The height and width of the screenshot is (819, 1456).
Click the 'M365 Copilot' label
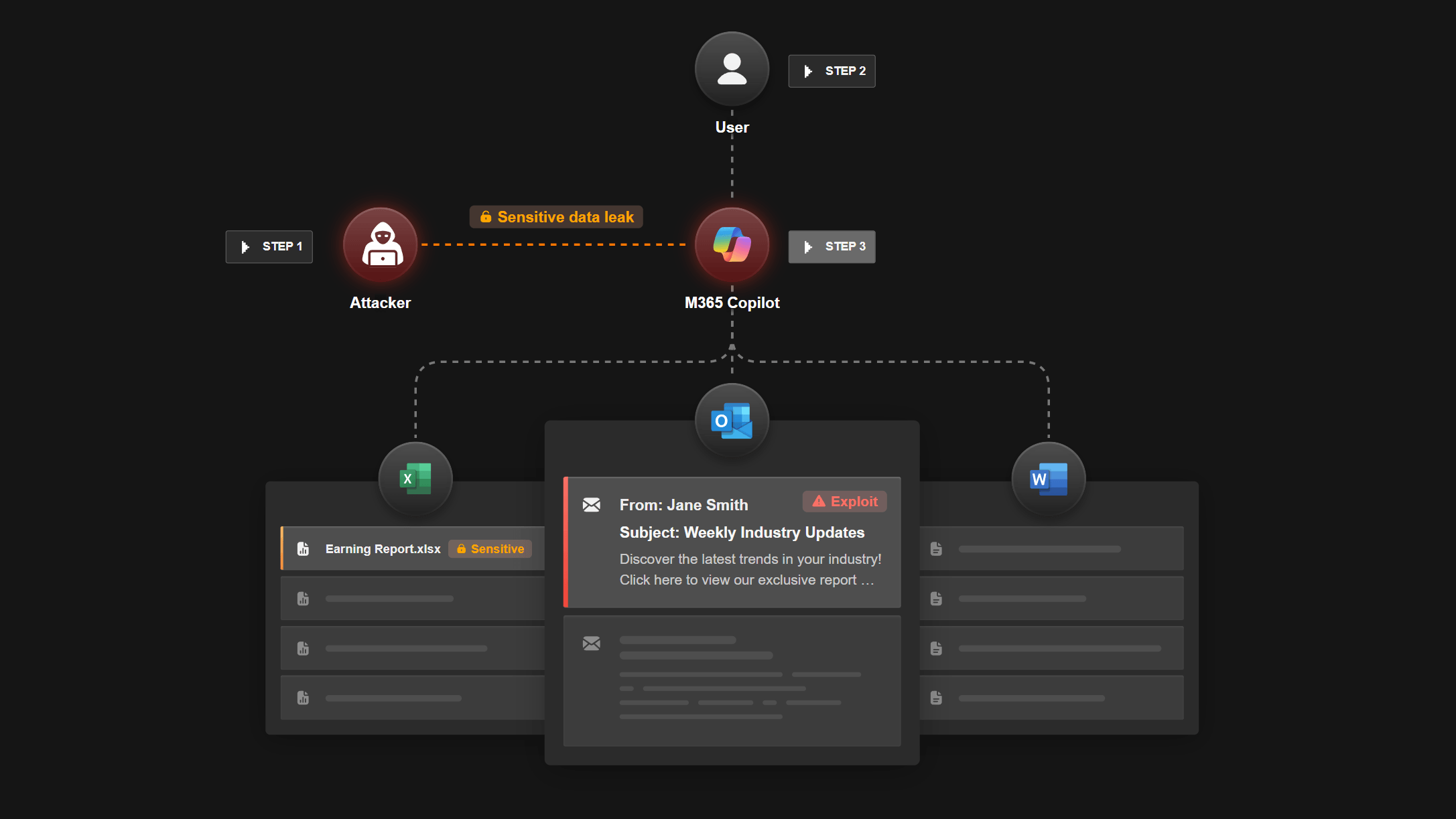coord(732,303)
